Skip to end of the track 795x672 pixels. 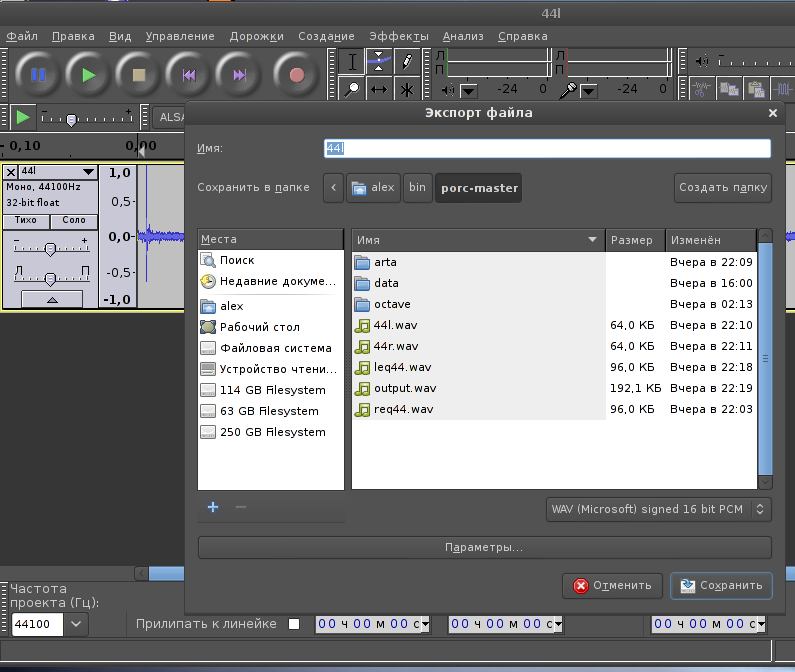[239, 75]
